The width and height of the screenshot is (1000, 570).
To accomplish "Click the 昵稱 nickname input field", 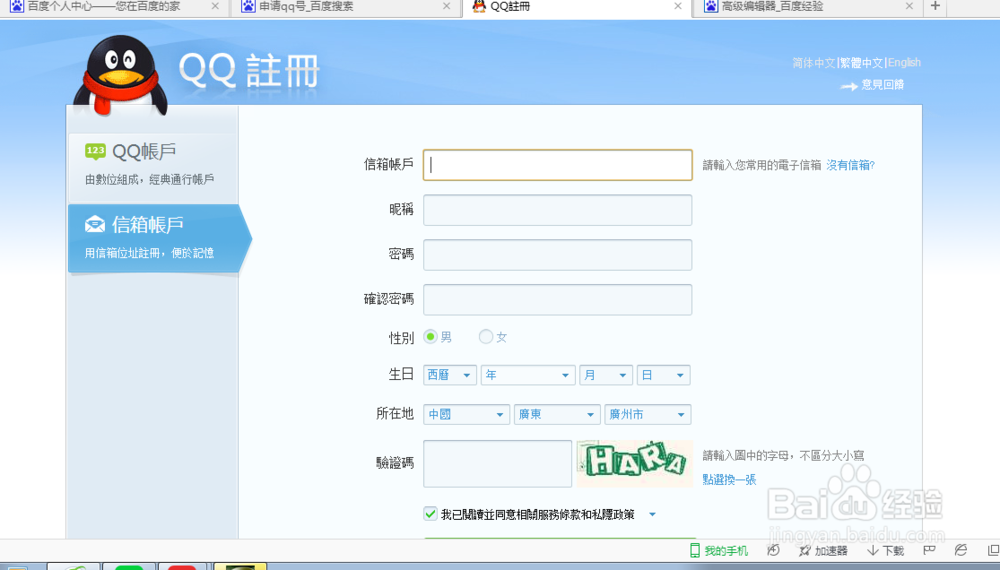I will 557,210.
